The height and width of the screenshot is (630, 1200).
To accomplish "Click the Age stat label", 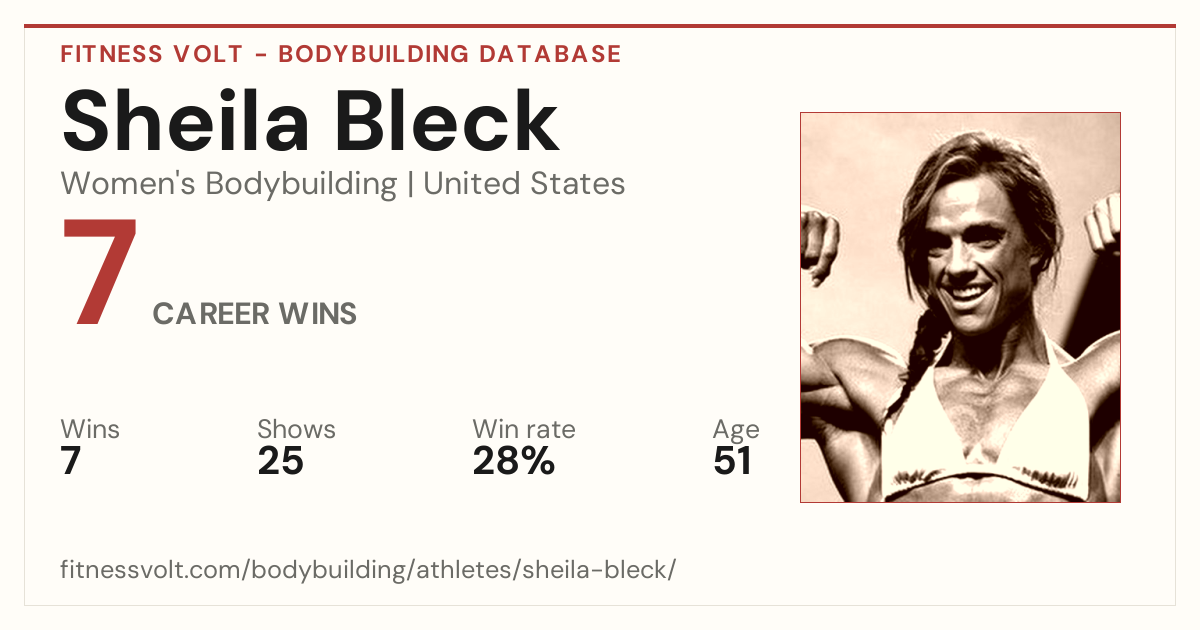I will point(736,430).
